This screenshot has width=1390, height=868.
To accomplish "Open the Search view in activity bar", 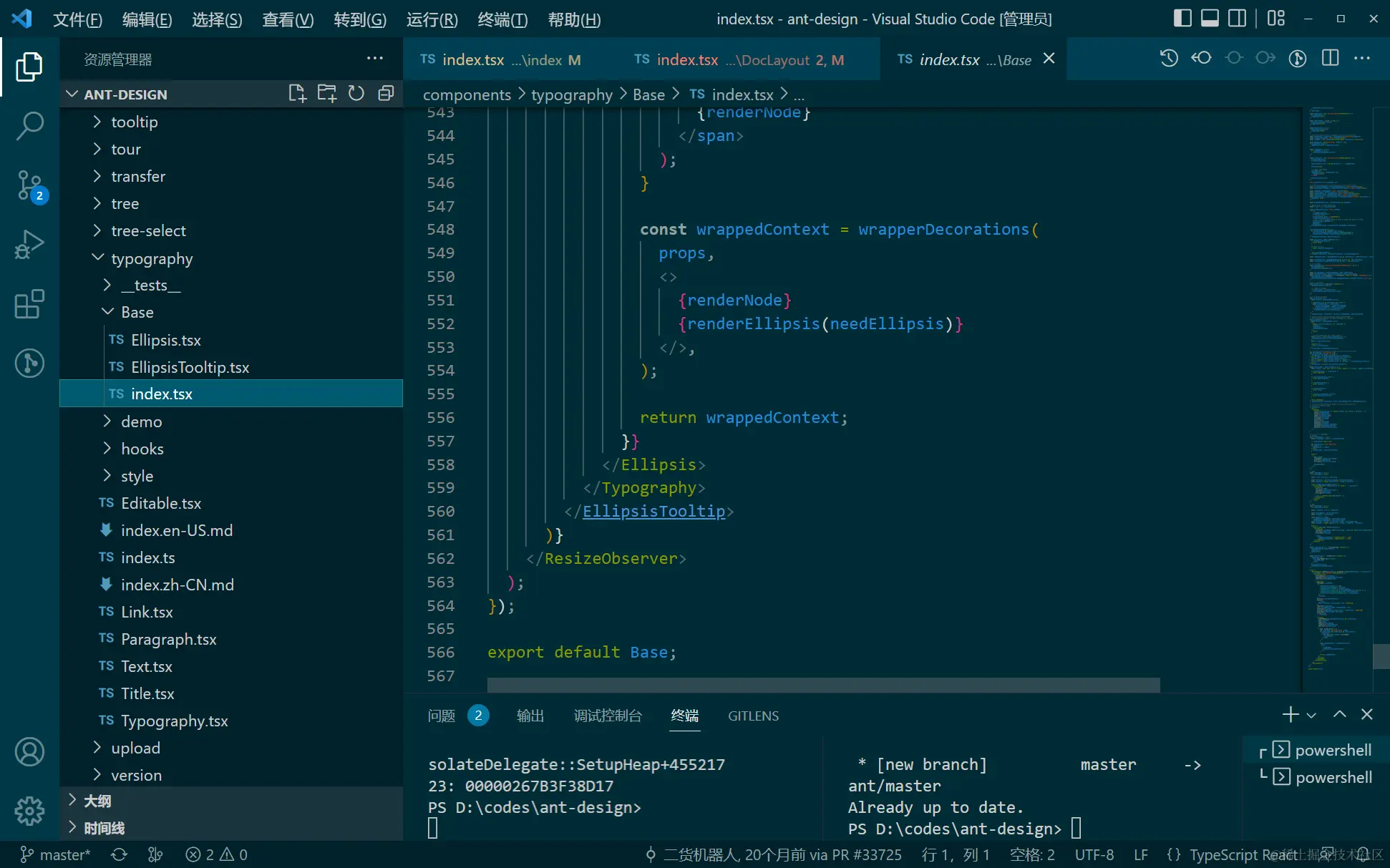I will click(29, 125).
